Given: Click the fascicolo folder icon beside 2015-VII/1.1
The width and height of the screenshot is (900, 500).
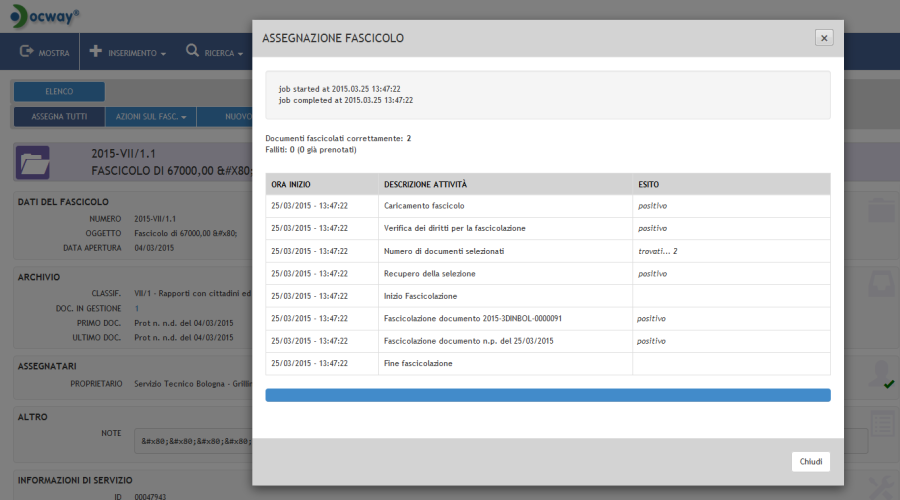Looking at the screenshot, I should point(34,161).
